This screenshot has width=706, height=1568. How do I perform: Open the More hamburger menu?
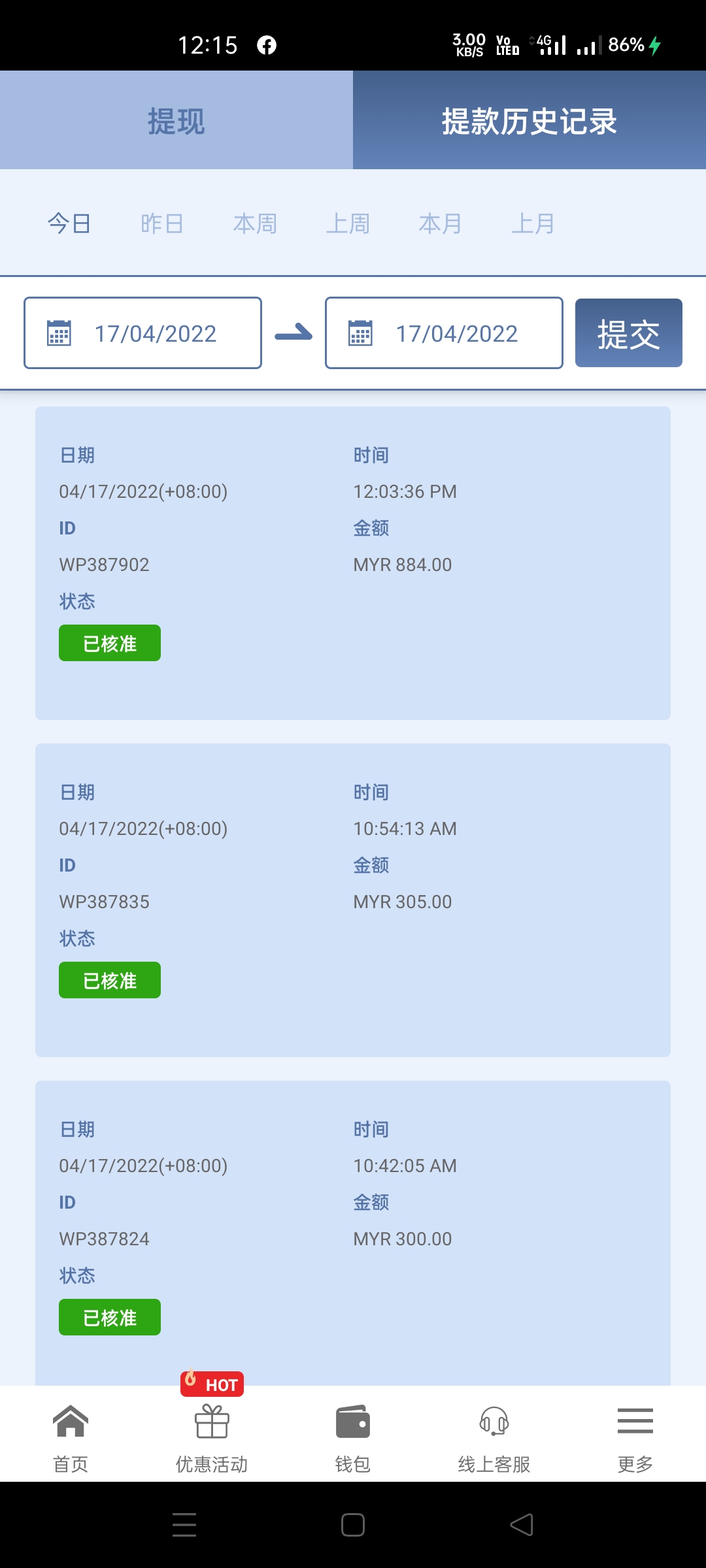coord(635,1422)
